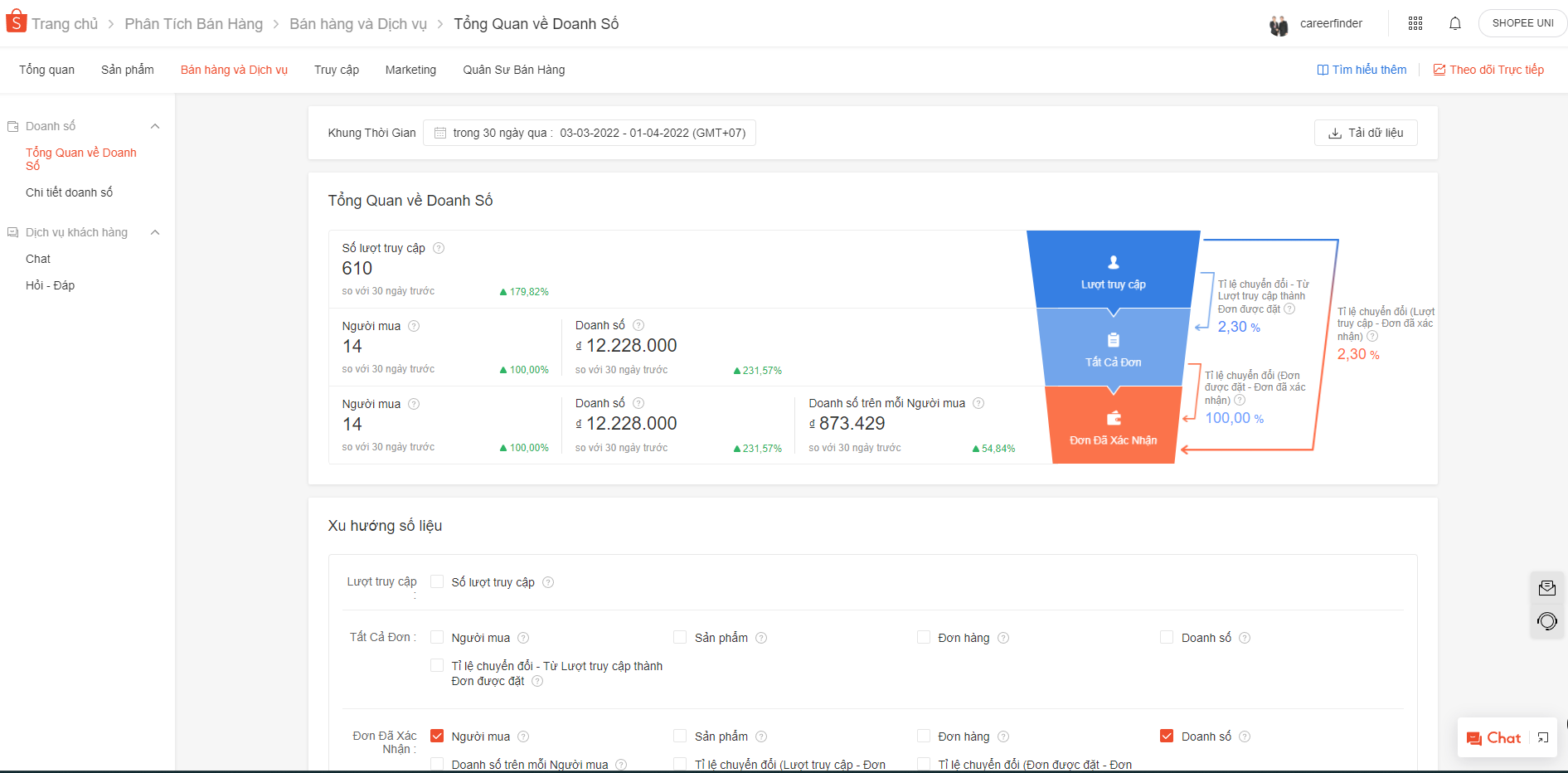1568x773 pixels.
Task: Expand the Chat window popout icon
Action: 1543,737
